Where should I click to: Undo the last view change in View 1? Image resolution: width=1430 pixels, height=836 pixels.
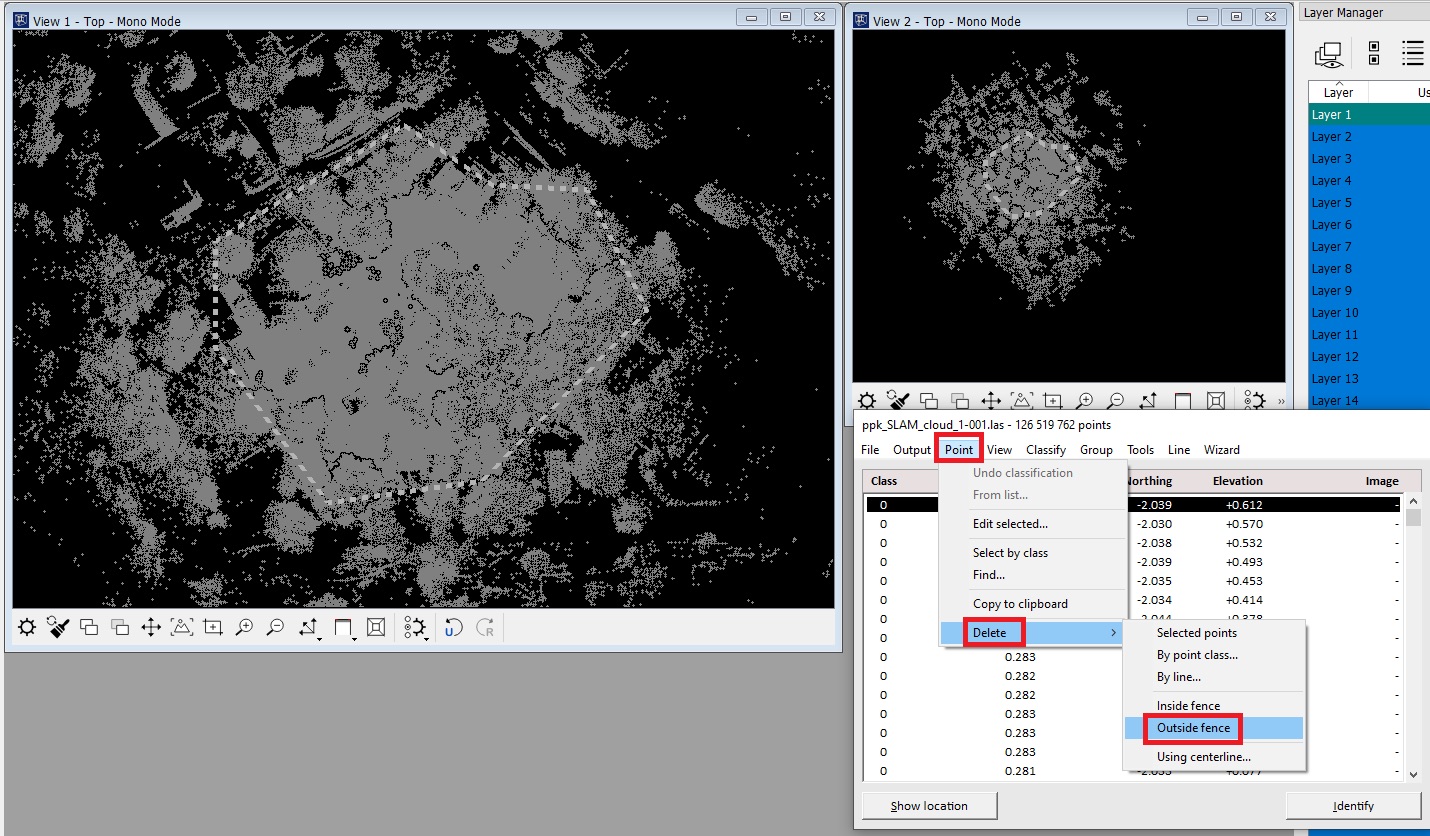point(452,627)
